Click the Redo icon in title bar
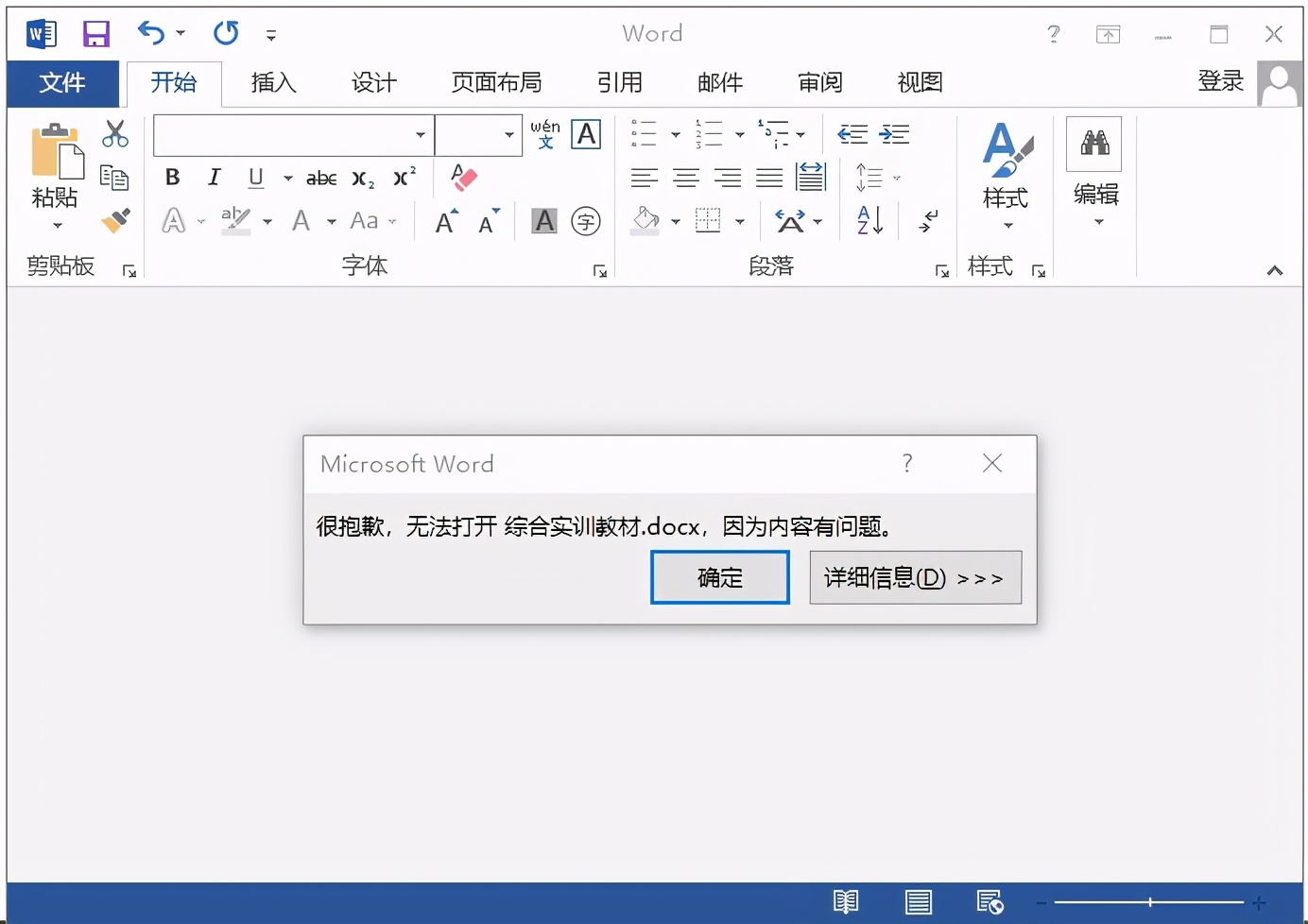Viewport: 1308px width, 924px height. click(x=226, y=34)
